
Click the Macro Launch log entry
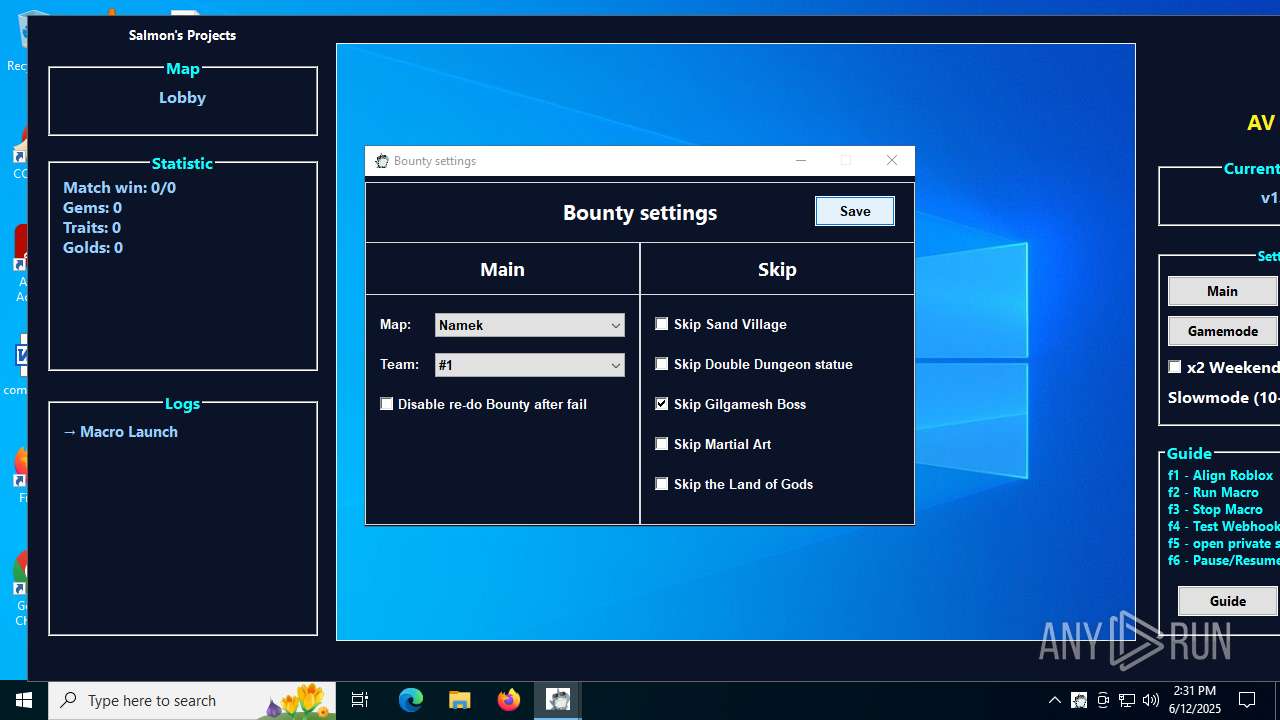click(x=121, y=432)
